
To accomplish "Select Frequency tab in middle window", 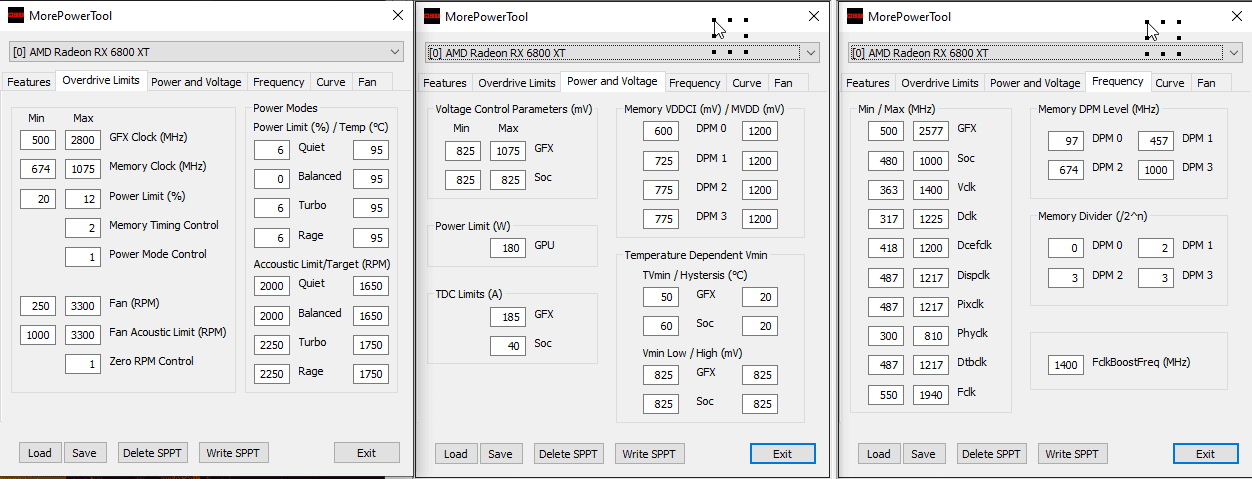I will 695,83.
